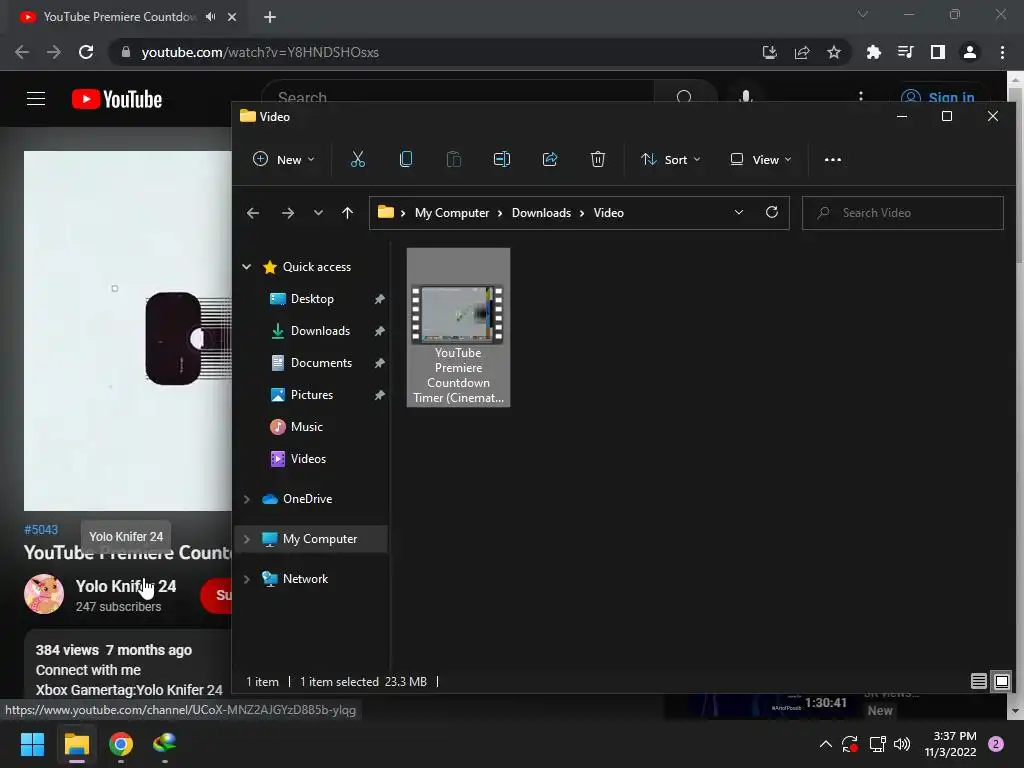Open the channel avatar of Yolo Knifer 24
Viewport: 1024px width, 768px height.
(x=44, y=594)
